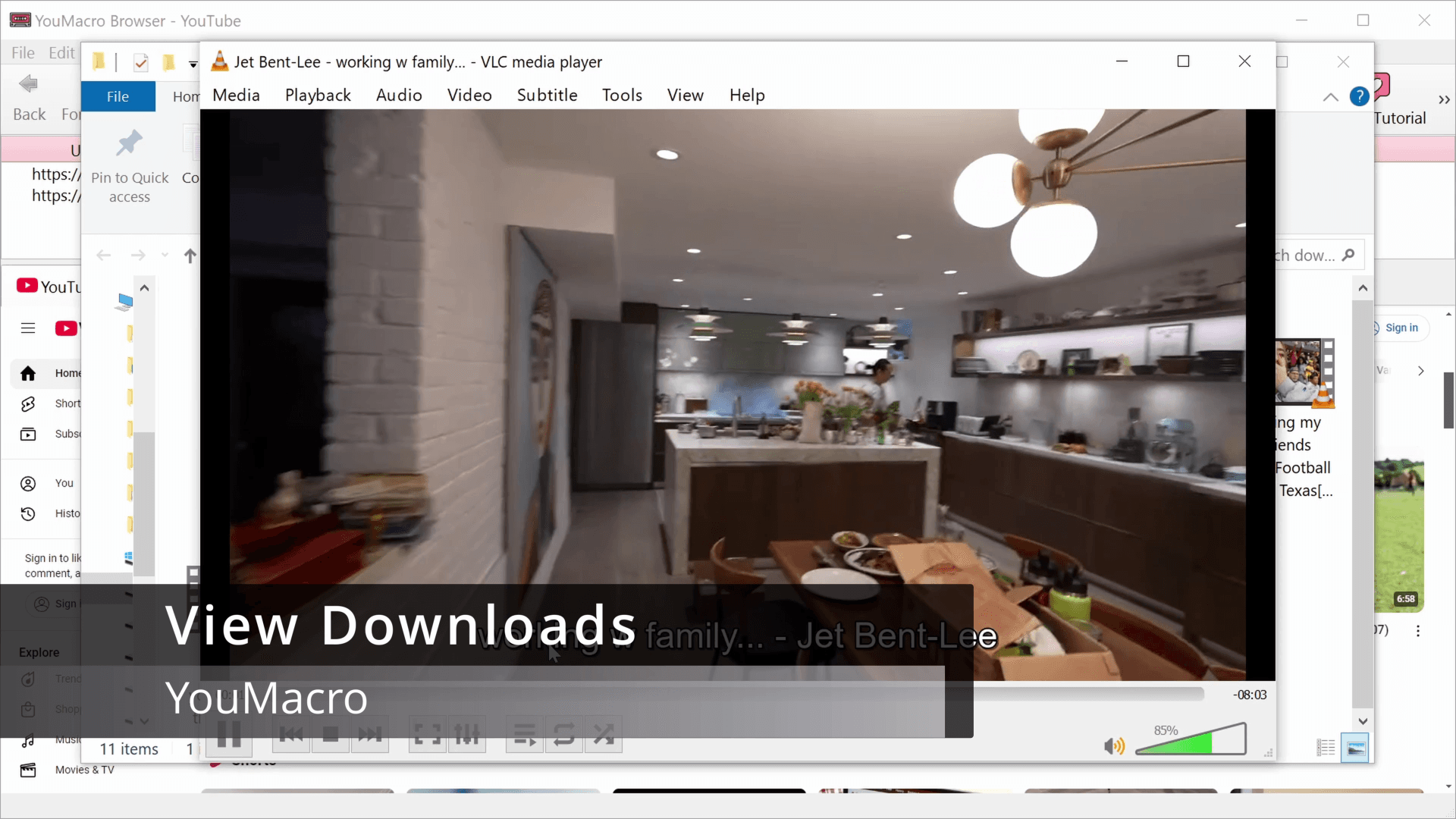Open the VLC Media menu
The height and width of the screenshot is (819, 1456).
[236, 95]
